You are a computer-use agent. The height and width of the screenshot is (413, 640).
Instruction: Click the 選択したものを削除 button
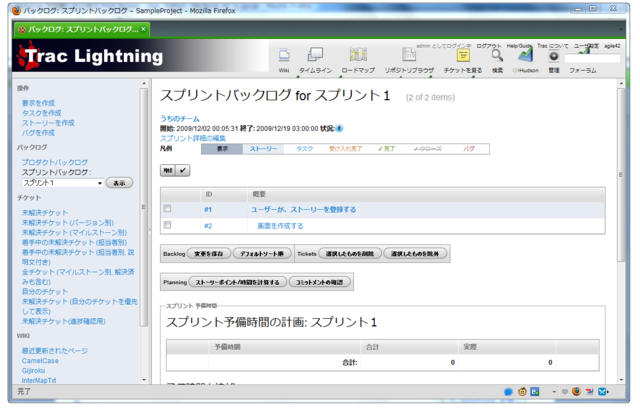(x=350, y=254)
